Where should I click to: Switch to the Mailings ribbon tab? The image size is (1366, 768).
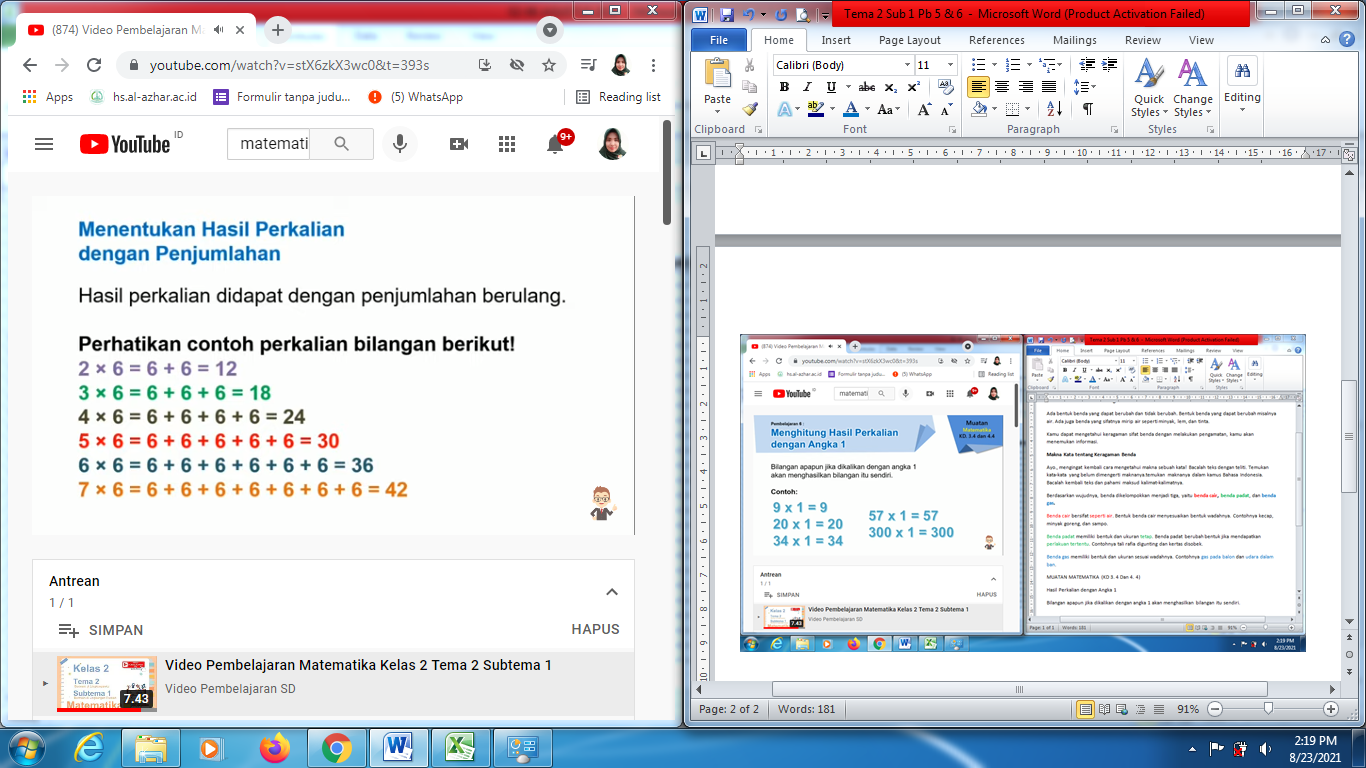point(1075,40)
